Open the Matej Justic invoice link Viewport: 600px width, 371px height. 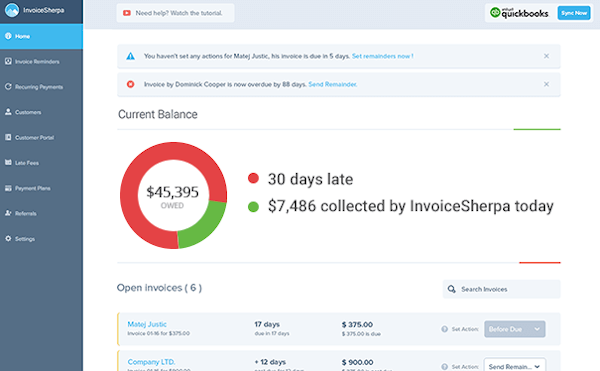(147, 324)
